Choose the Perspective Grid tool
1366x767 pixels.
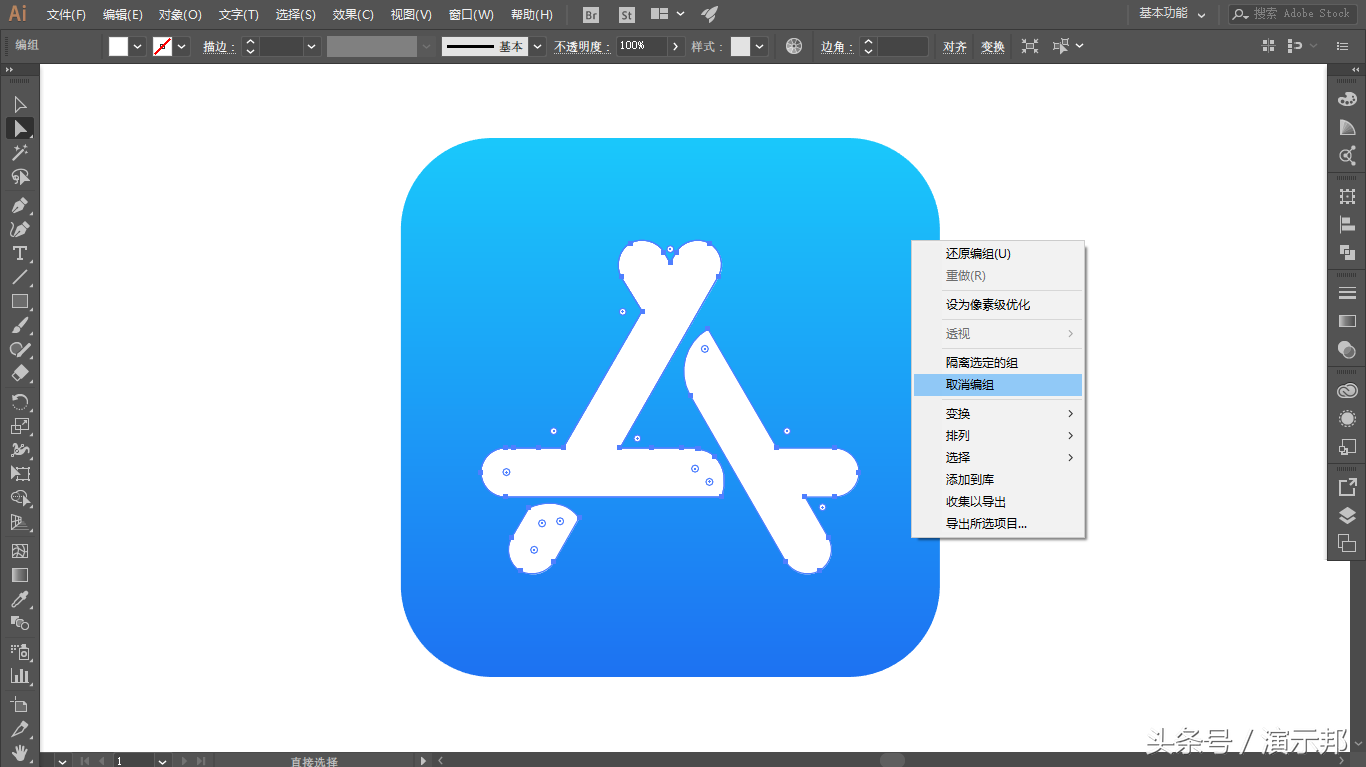click(20, 522)
